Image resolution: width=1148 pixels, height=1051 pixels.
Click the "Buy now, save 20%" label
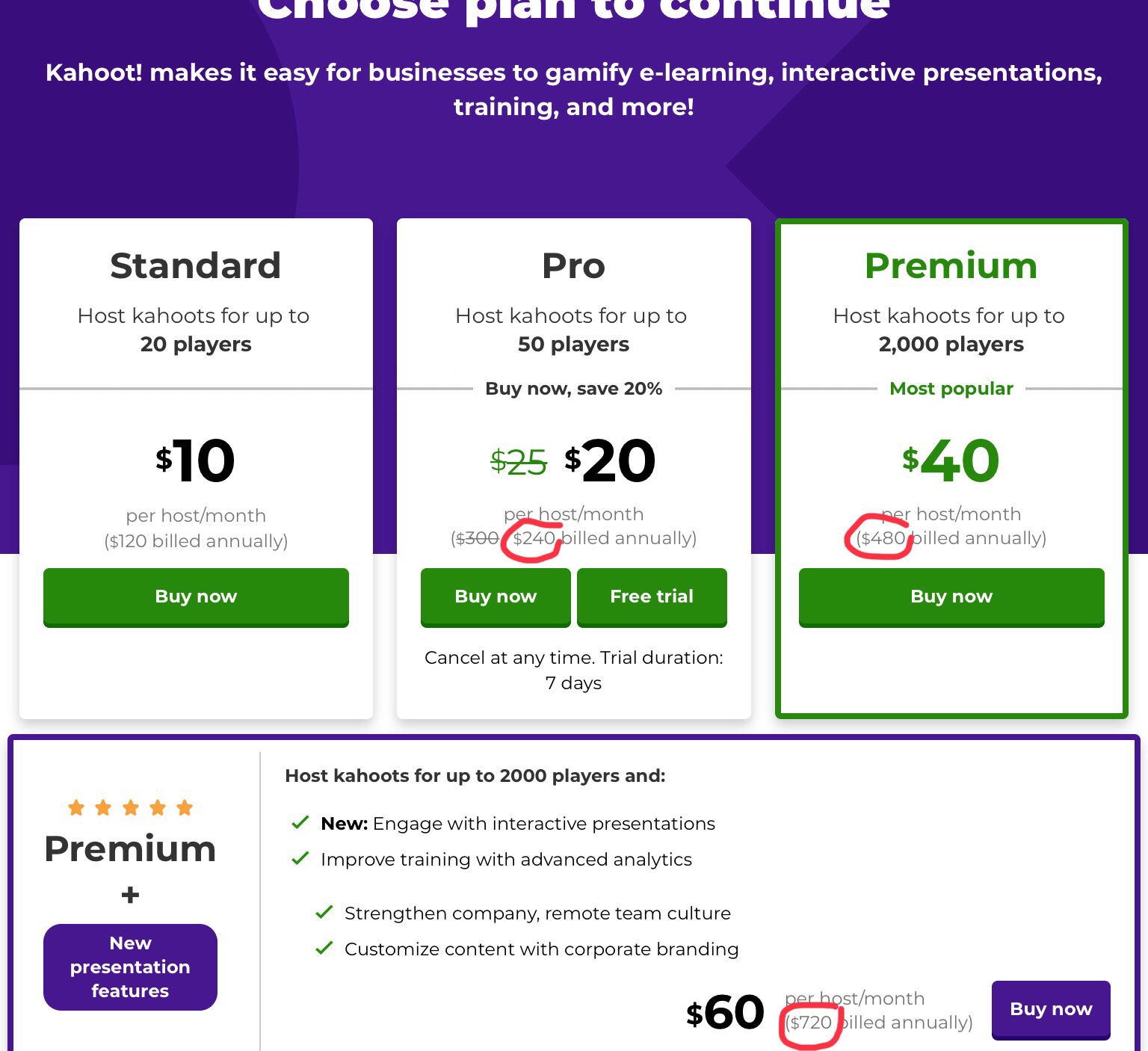573,389
